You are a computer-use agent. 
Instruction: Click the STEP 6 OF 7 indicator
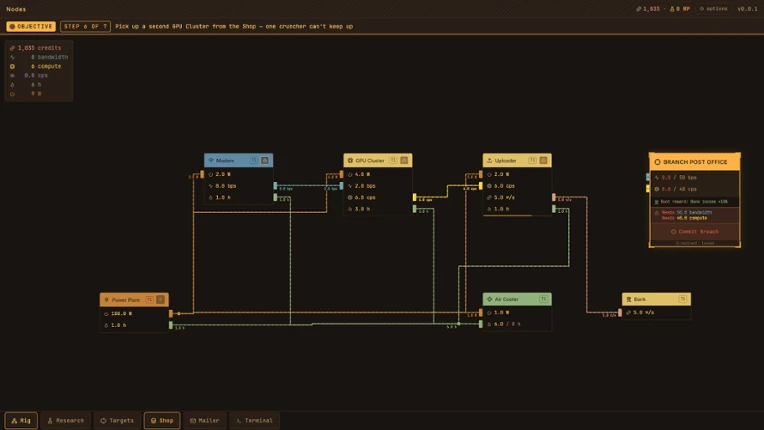tap(85, 26)
